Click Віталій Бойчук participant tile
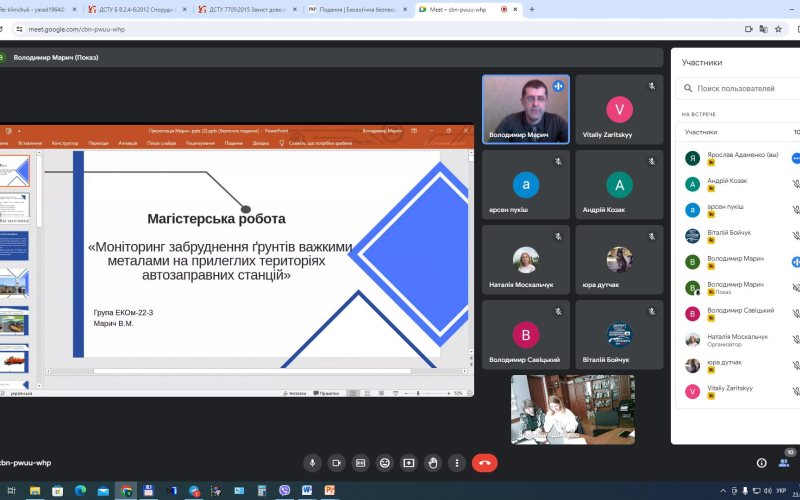This screenshot has width=800, height=500. tap(619, 334)
